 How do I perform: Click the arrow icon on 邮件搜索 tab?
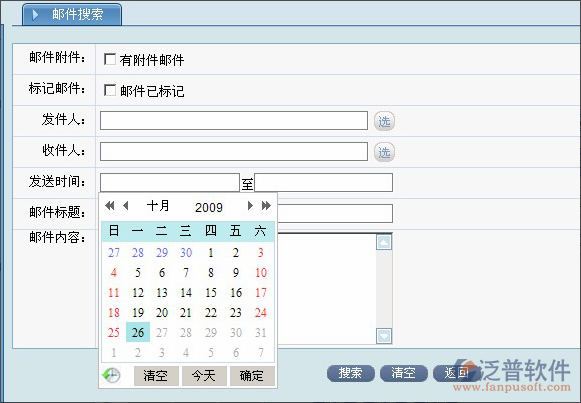click(x=35, y=15)
